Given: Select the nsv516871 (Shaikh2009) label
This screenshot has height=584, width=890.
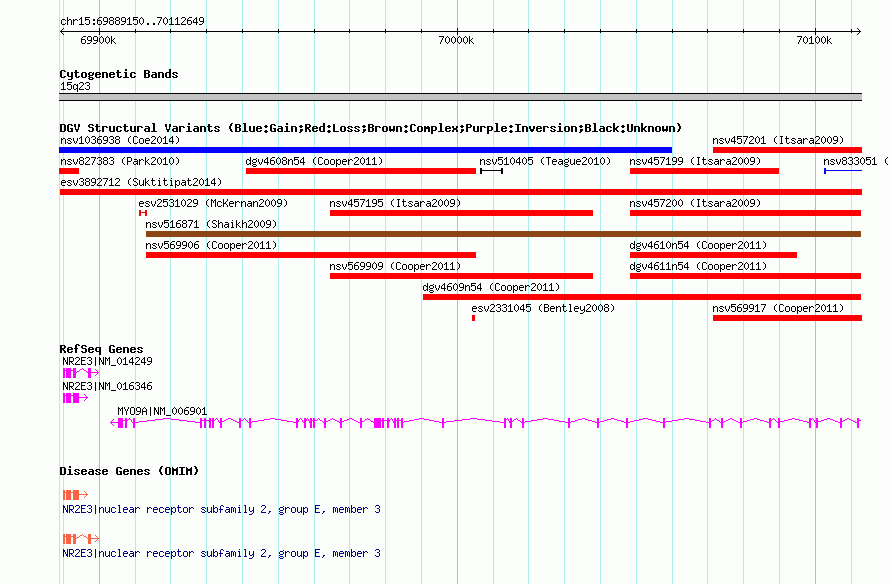Looking at the screenshot, I should coord(211,224).
